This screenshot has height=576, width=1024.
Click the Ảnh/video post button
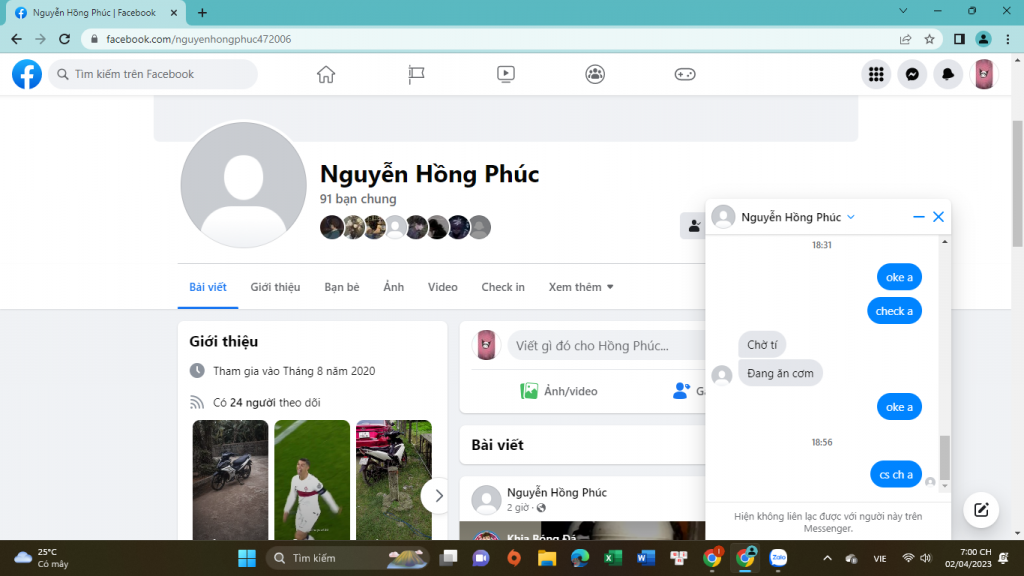point(558,391)
